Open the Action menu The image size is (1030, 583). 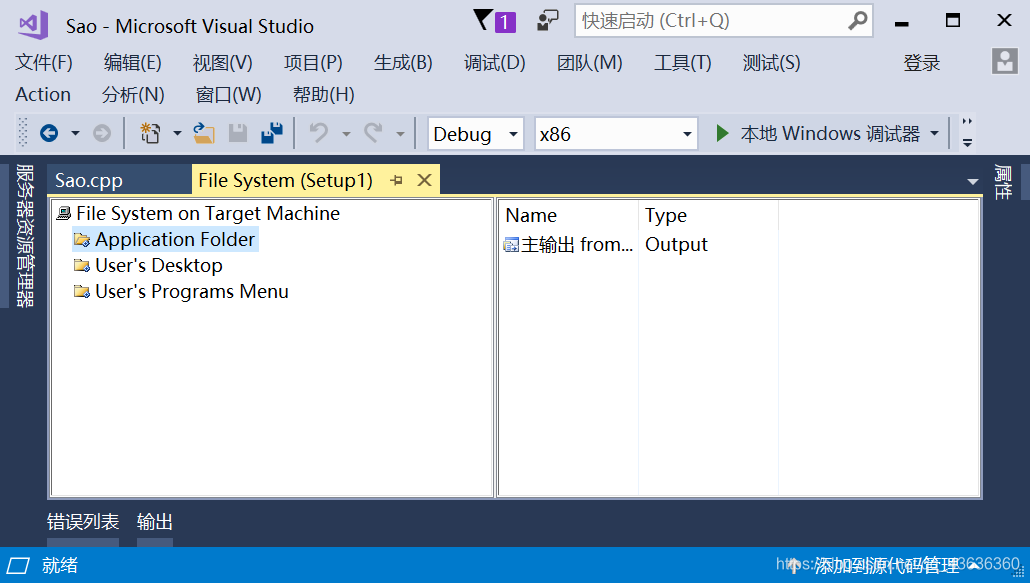43,95
